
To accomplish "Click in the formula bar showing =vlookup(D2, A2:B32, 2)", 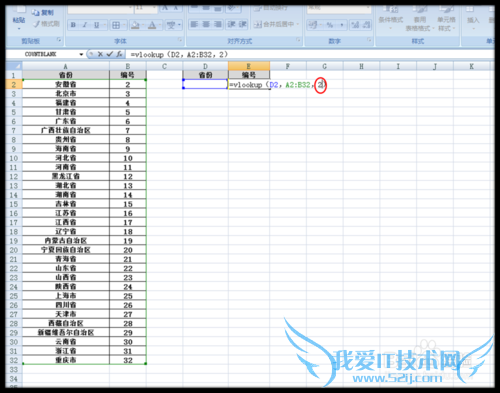I will (310, 54).
